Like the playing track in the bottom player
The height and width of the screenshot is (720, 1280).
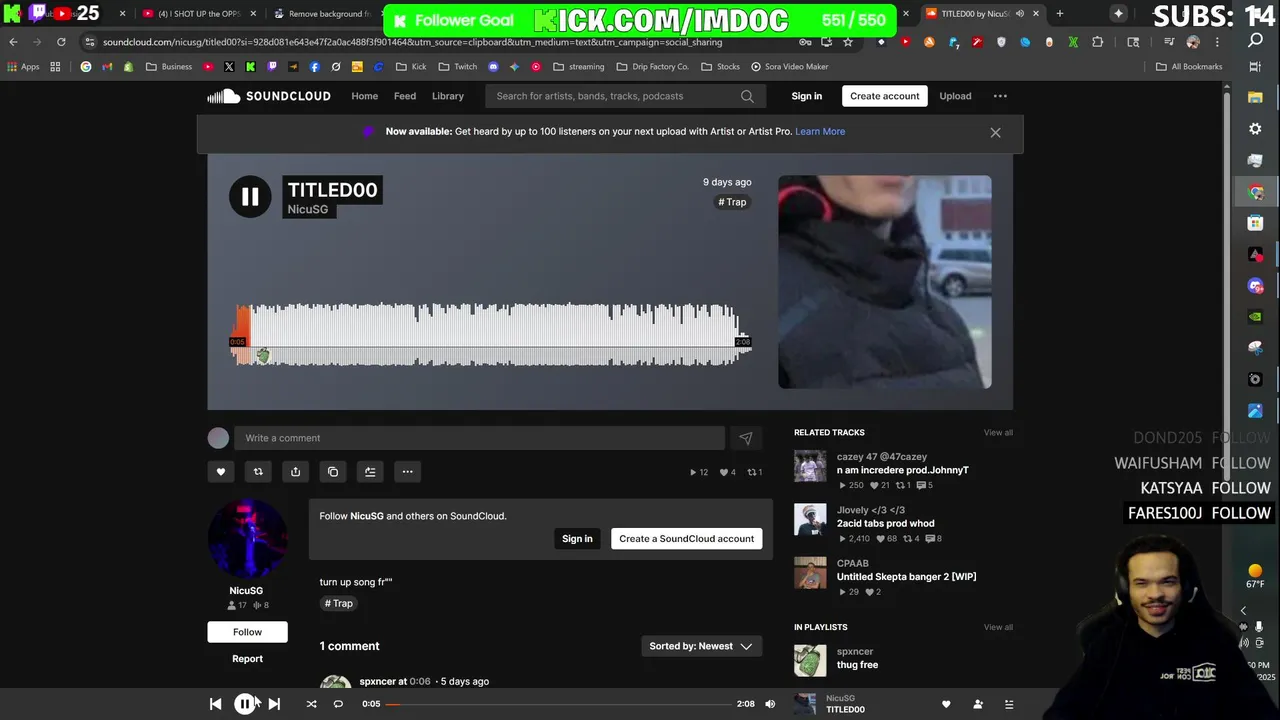tap(946, 704)
